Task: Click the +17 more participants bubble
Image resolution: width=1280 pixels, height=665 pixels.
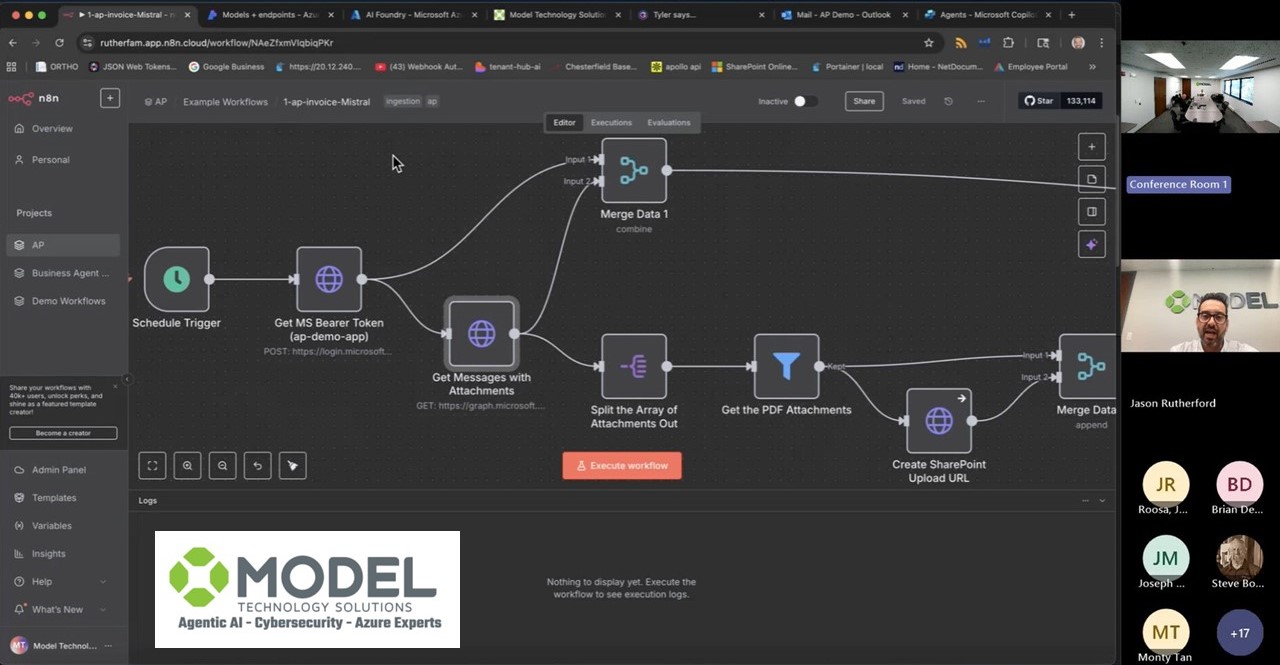Action: (x=1239, y=633)
